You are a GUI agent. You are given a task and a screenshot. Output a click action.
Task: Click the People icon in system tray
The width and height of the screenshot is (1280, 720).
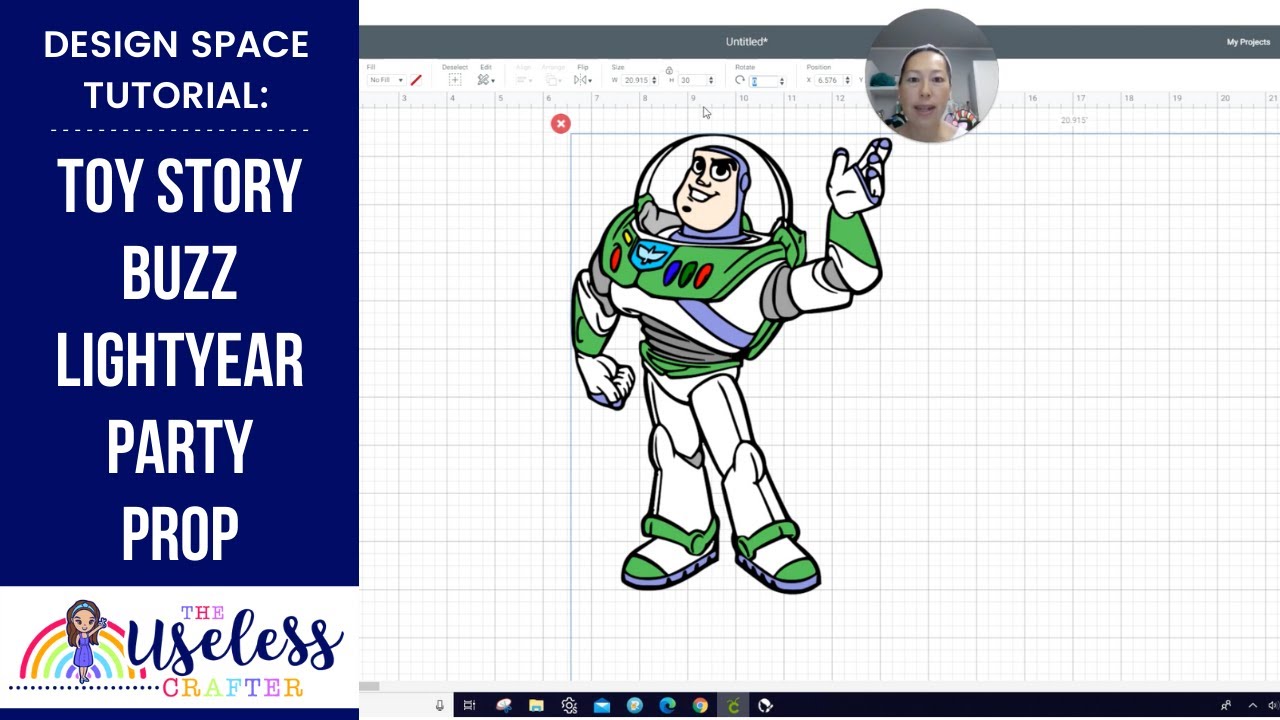[x=1226, y=705]
